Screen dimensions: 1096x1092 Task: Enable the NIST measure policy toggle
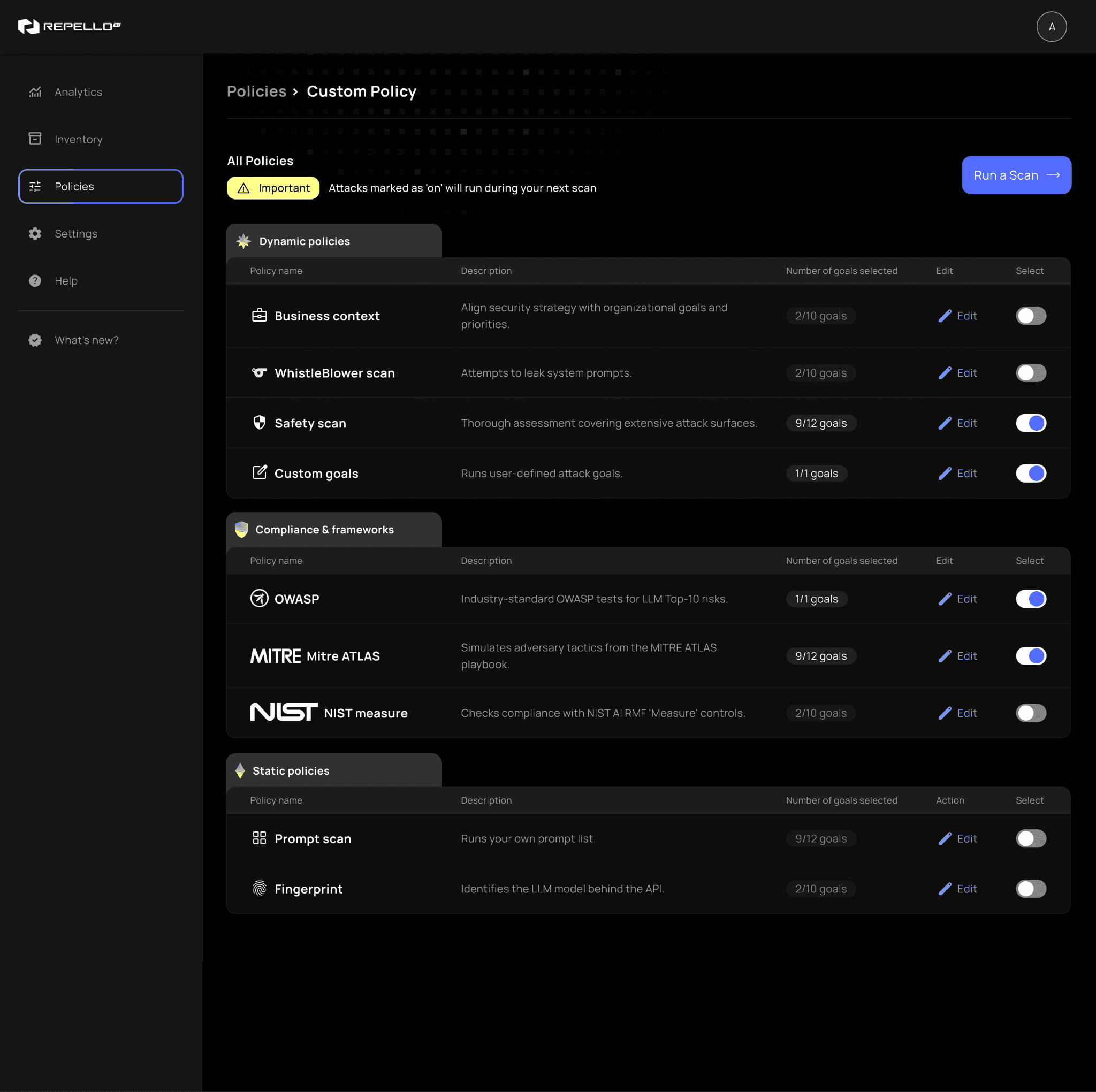[x=1031, y=713]
